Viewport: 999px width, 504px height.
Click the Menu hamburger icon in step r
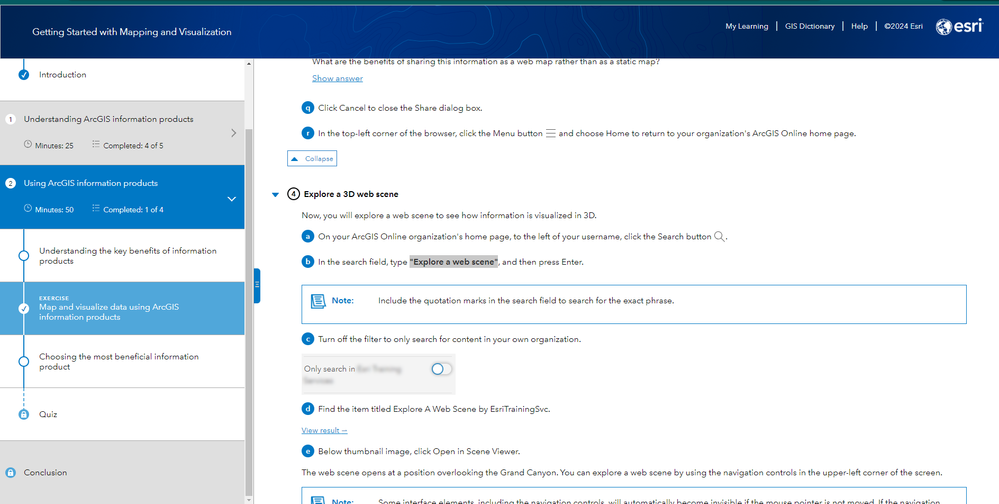(x=551, y=134)
